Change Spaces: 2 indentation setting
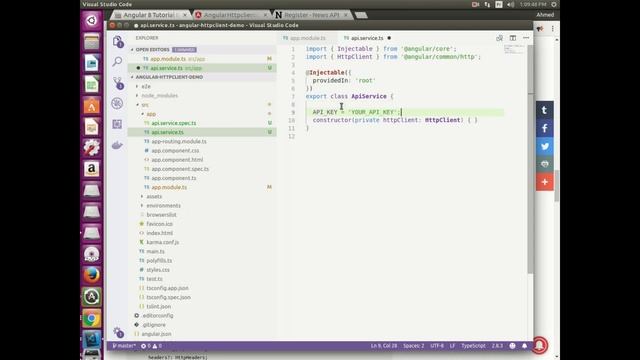Image resolution: width=640 pixels, height=360 pixels. (x=413, y=346)
